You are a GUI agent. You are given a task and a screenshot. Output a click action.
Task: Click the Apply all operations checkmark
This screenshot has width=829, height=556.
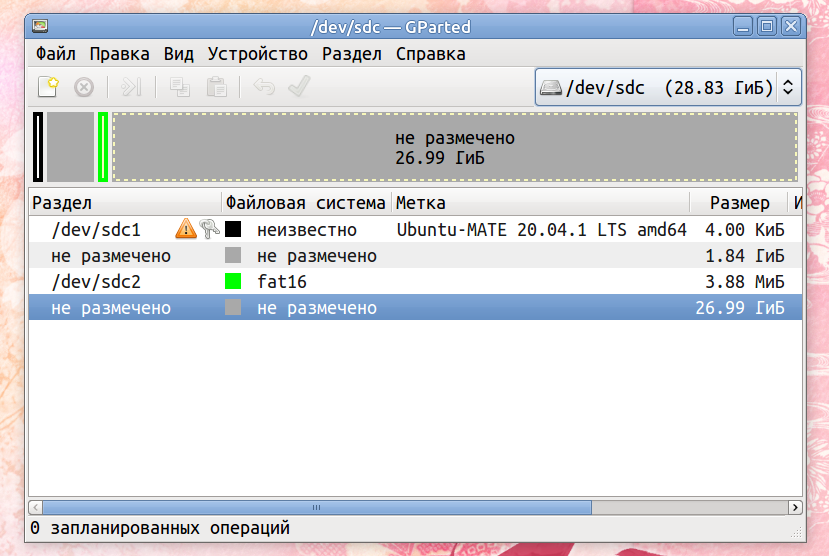point(299,86)
